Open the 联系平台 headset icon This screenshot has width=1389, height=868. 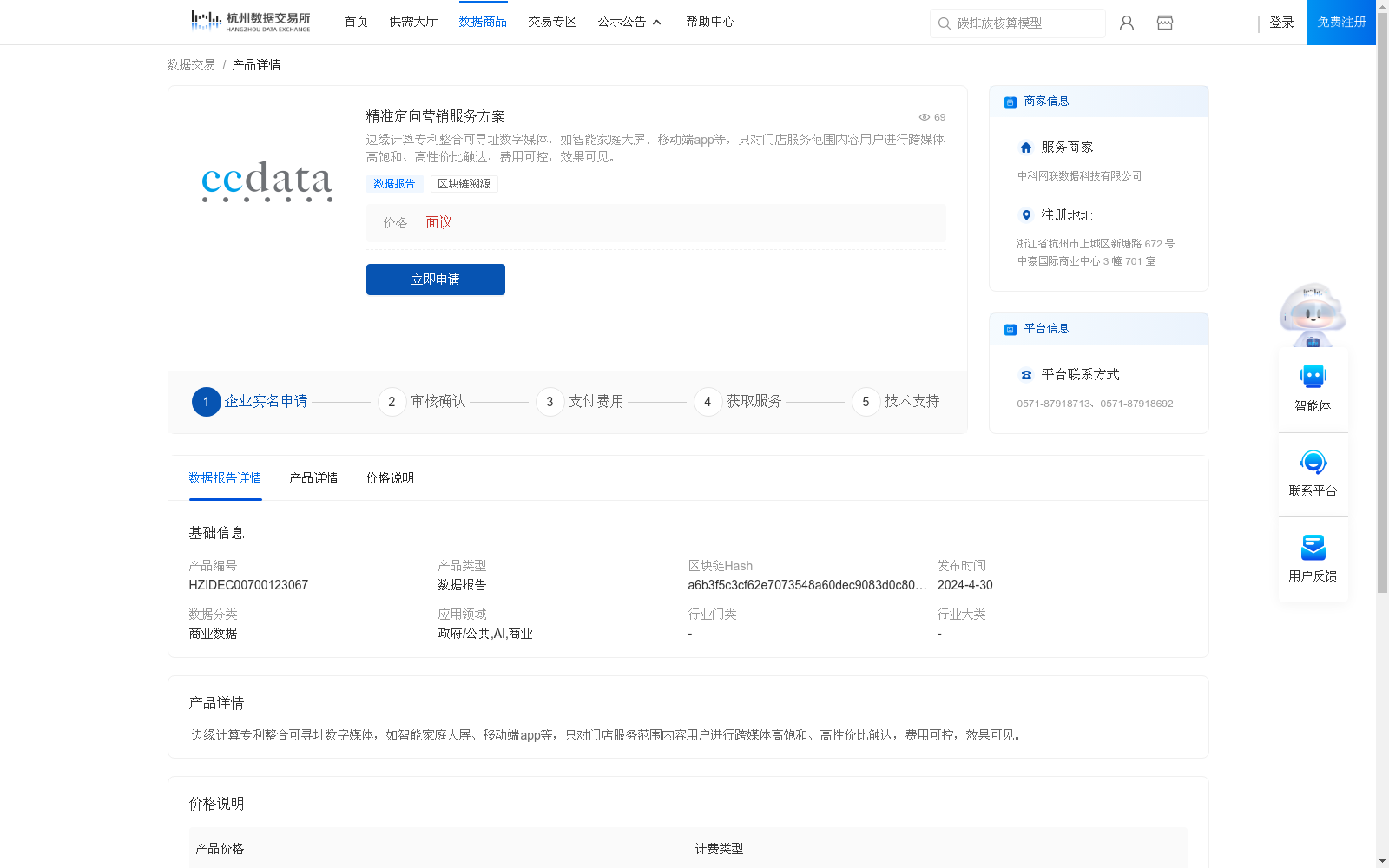(x=1313, y=462)
